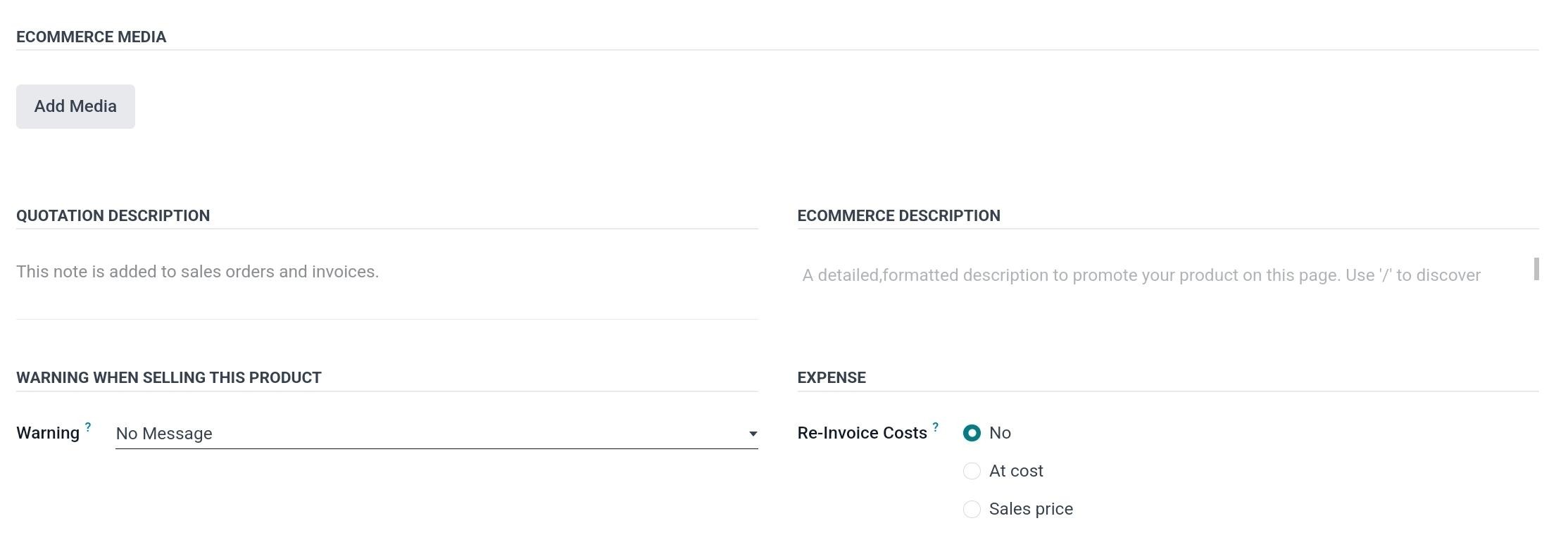Click the Ecommerce Media section heading
The image size is (1568, 547).
click(92, 37)
